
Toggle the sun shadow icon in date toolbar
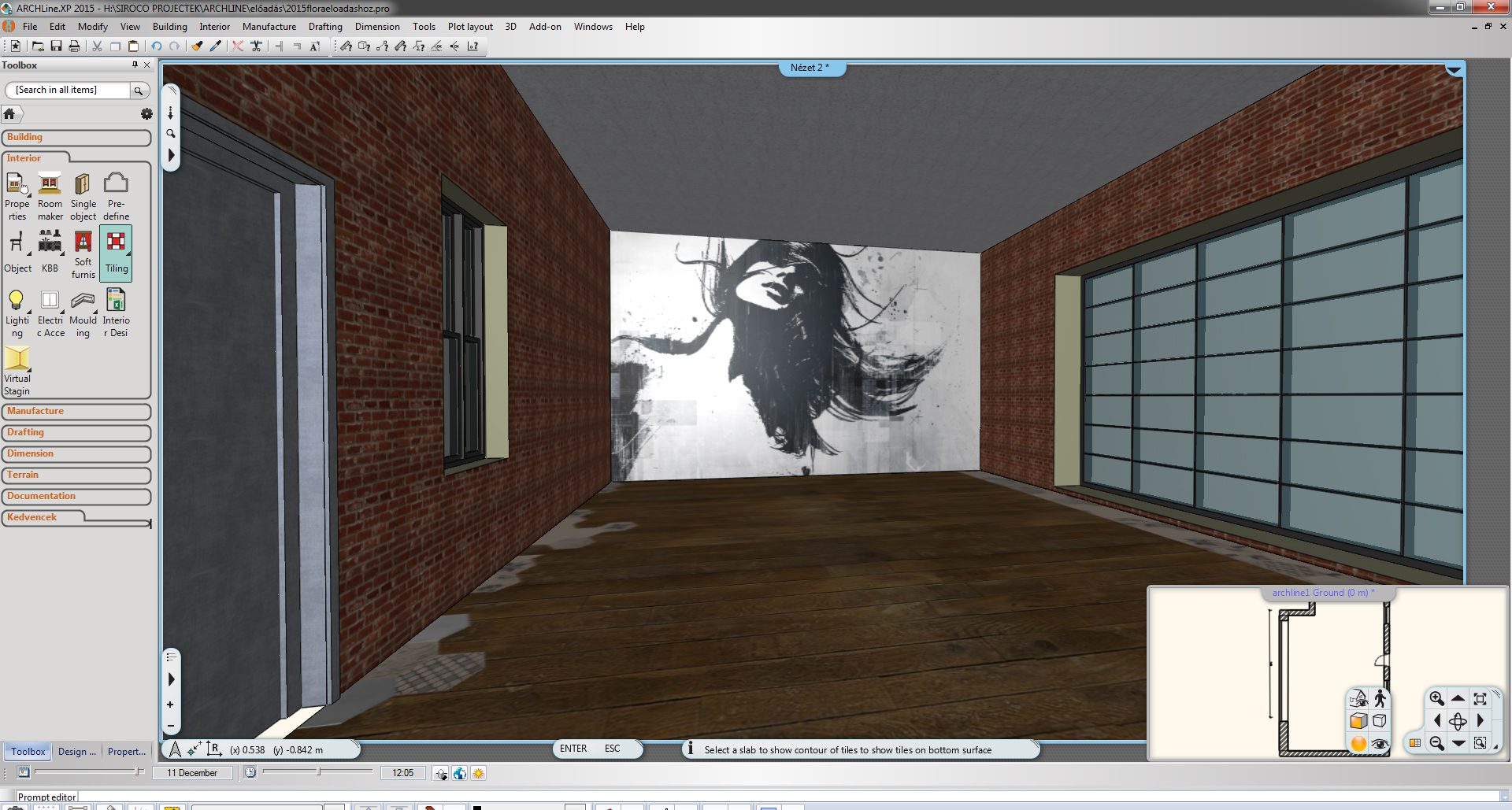coord(478,773)
